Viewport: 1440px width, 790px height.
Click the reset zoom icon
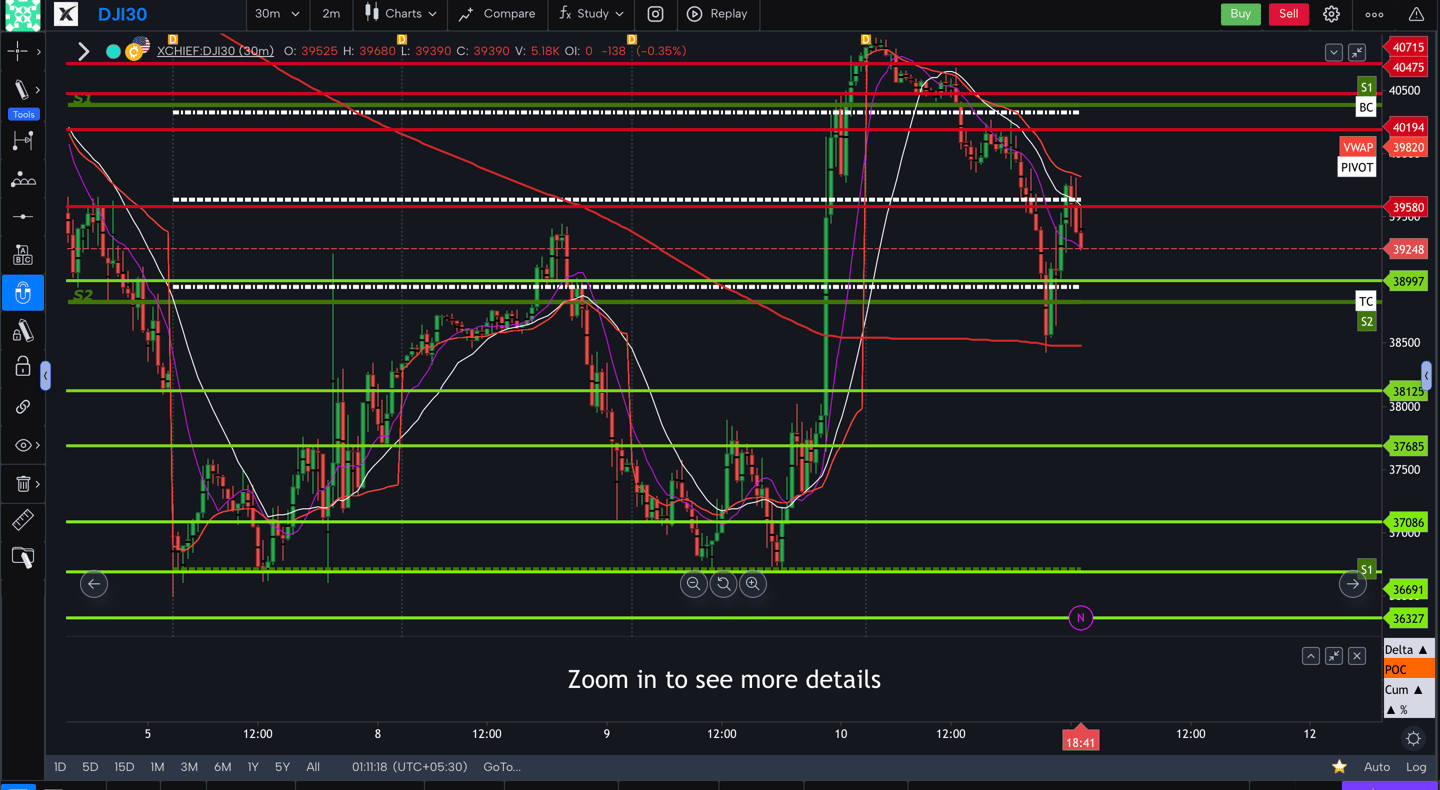coord(723,584)
